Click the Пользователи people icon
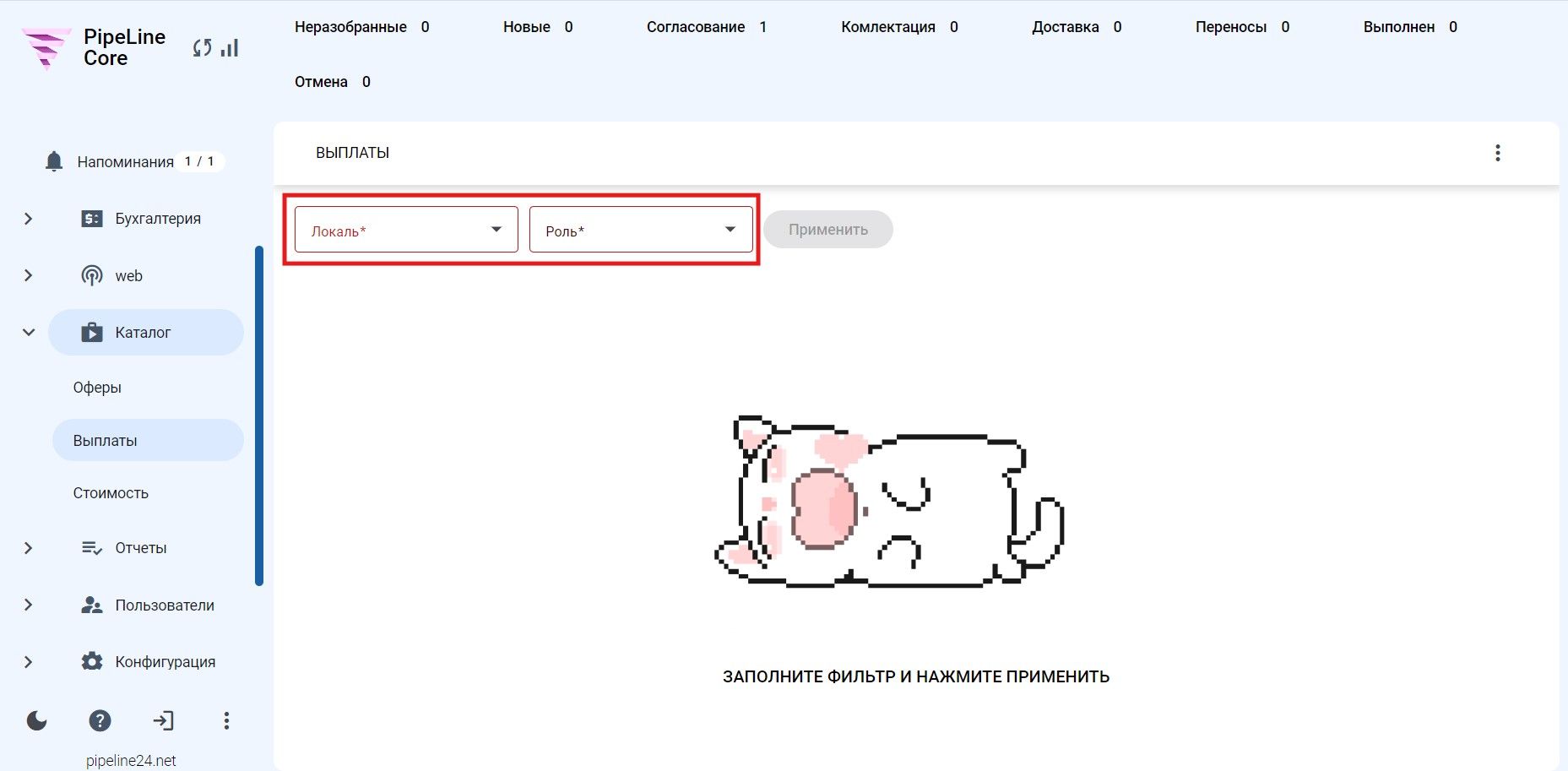 tap(92, 605)
